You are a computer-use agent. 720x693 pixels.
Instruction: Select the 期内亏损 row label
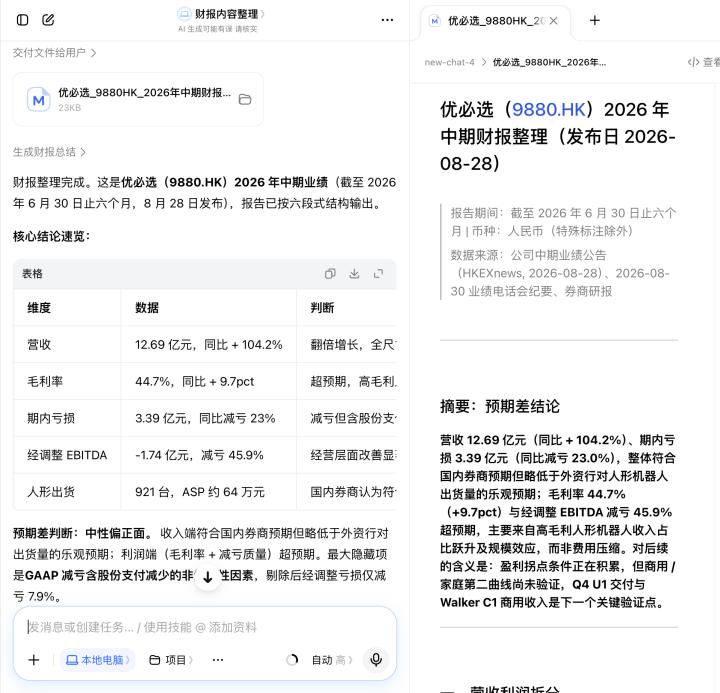pos(51,418)
